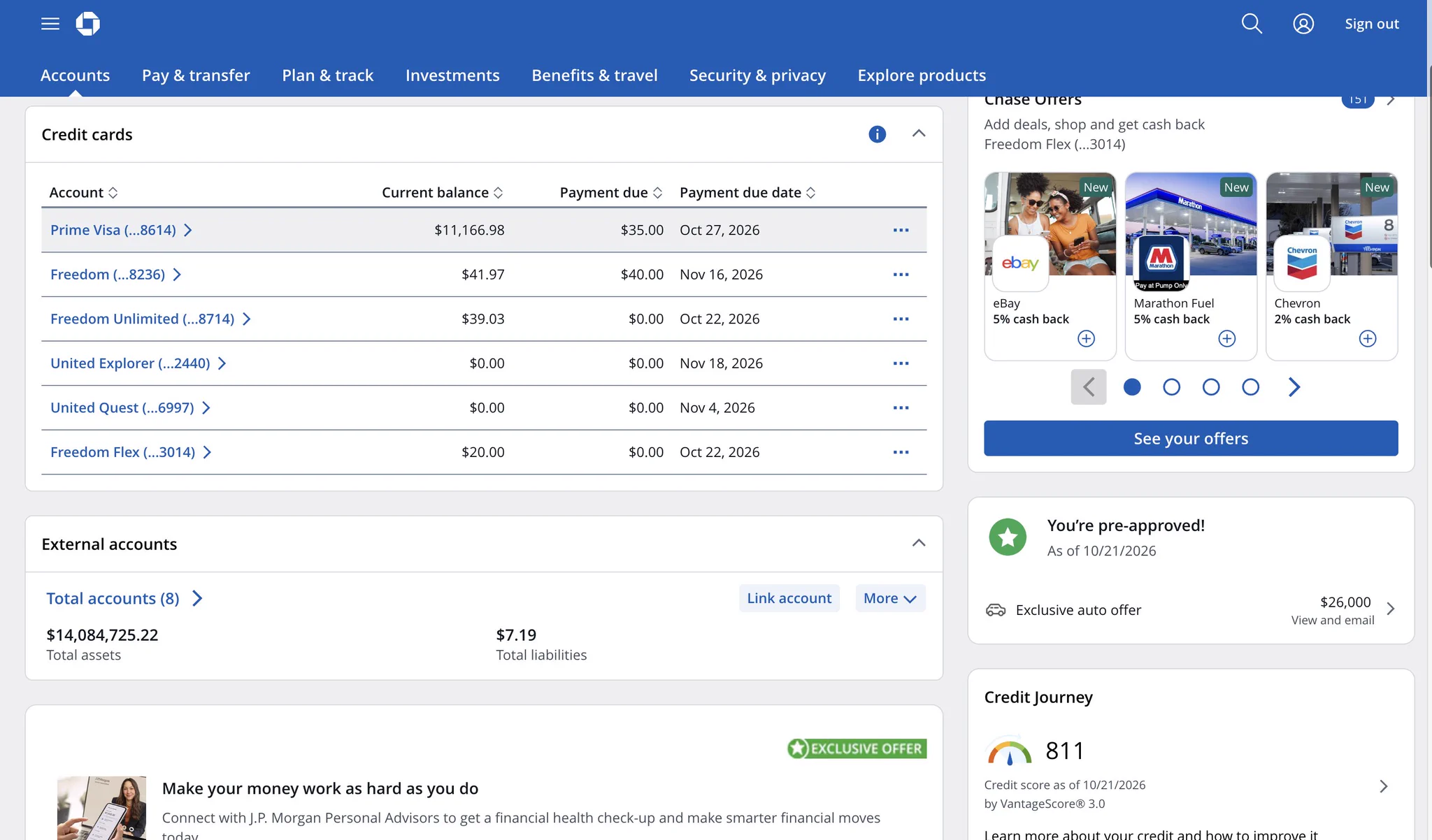Open Total accounts (8) link
Viewport: 1432px width, 840px height.
(x=124, y=598)
